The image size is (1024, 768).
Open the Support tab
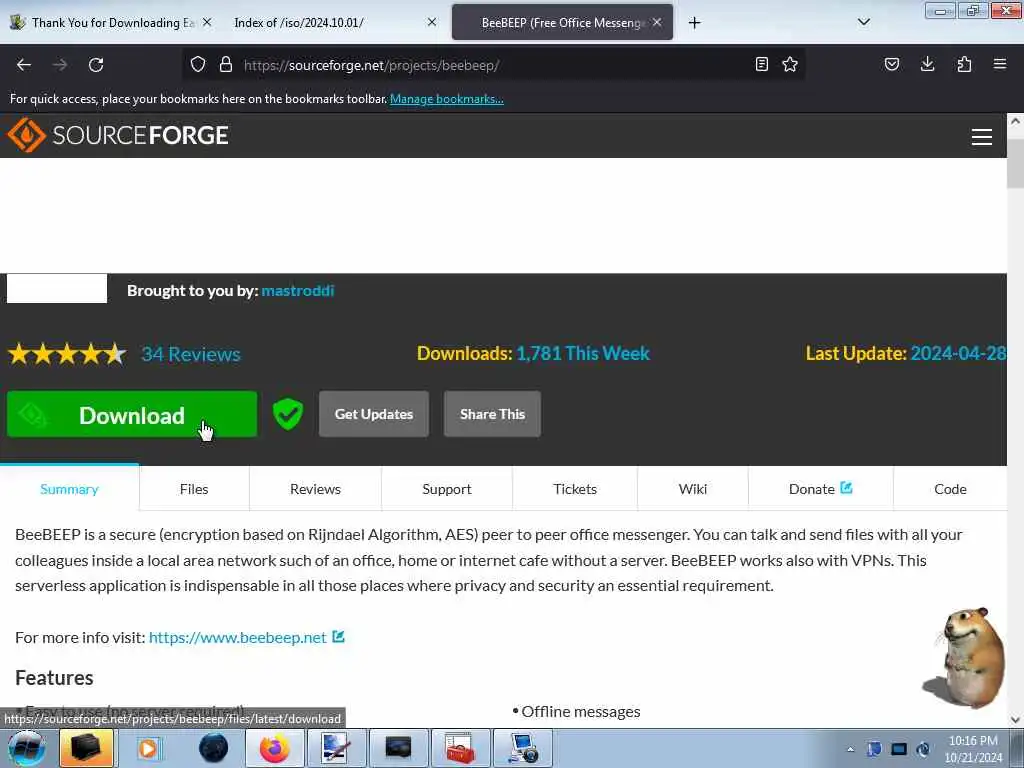coord(447,488)
